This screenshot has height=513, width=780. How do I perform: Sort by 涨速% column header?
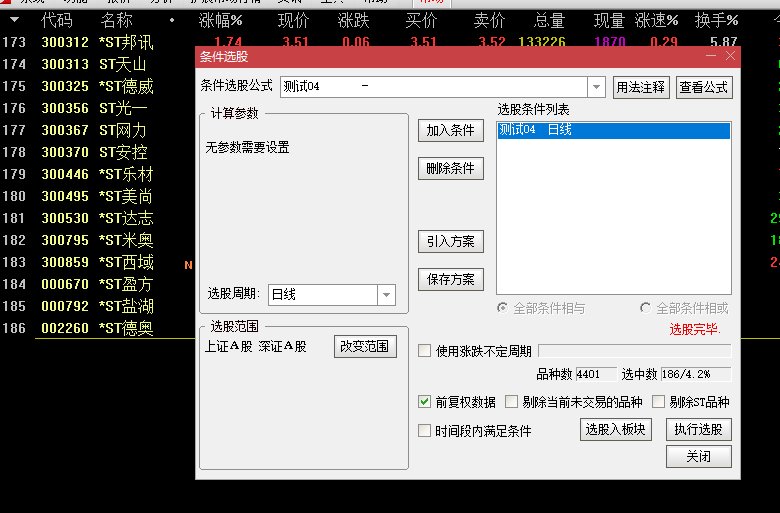pos(657,20)
